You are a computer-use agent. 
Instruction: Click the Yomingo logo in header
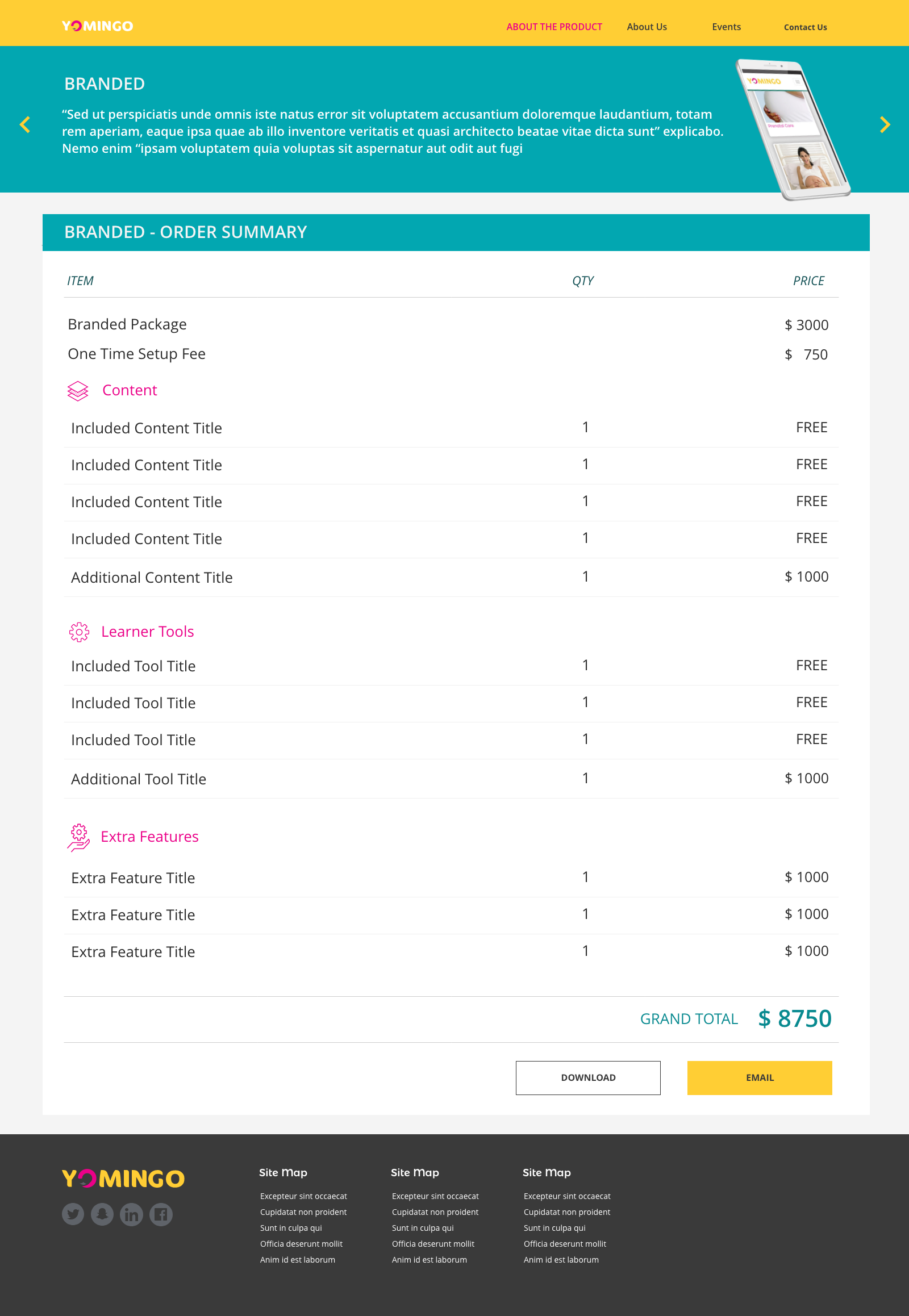coord(97,26)
